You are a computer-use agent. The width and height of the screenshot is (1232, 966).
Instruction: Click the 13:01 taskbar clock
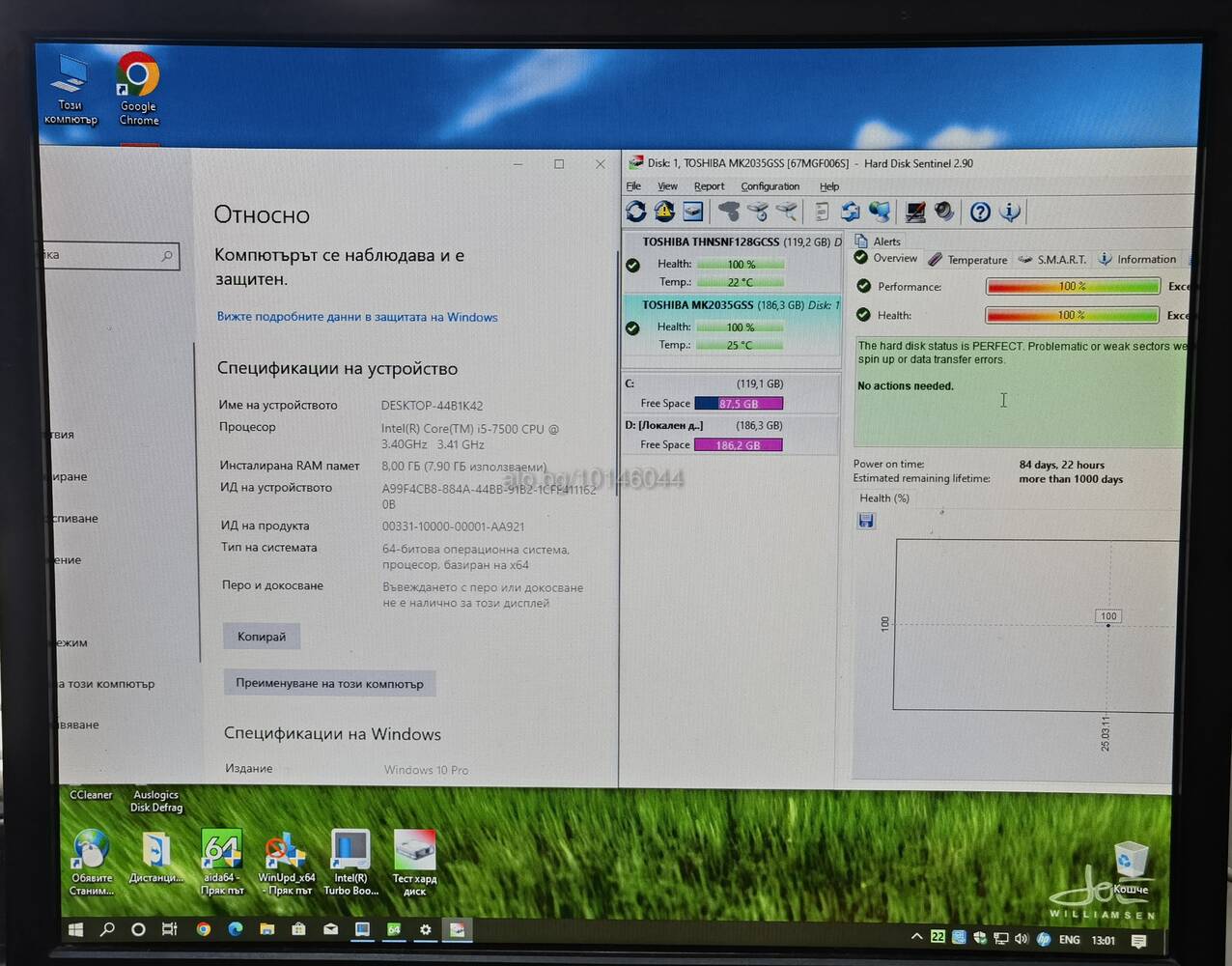point(1104,940)
